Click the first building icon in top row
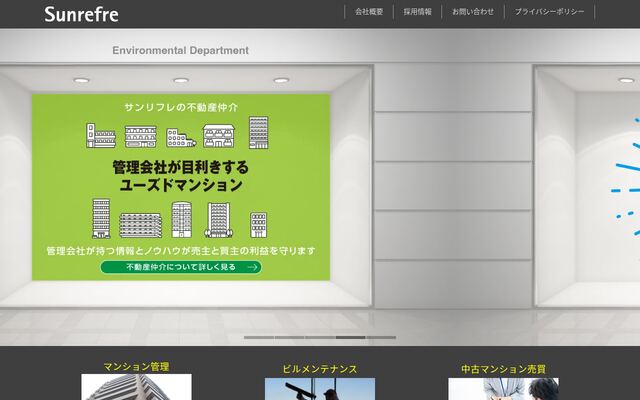 (x=101, y=136)
